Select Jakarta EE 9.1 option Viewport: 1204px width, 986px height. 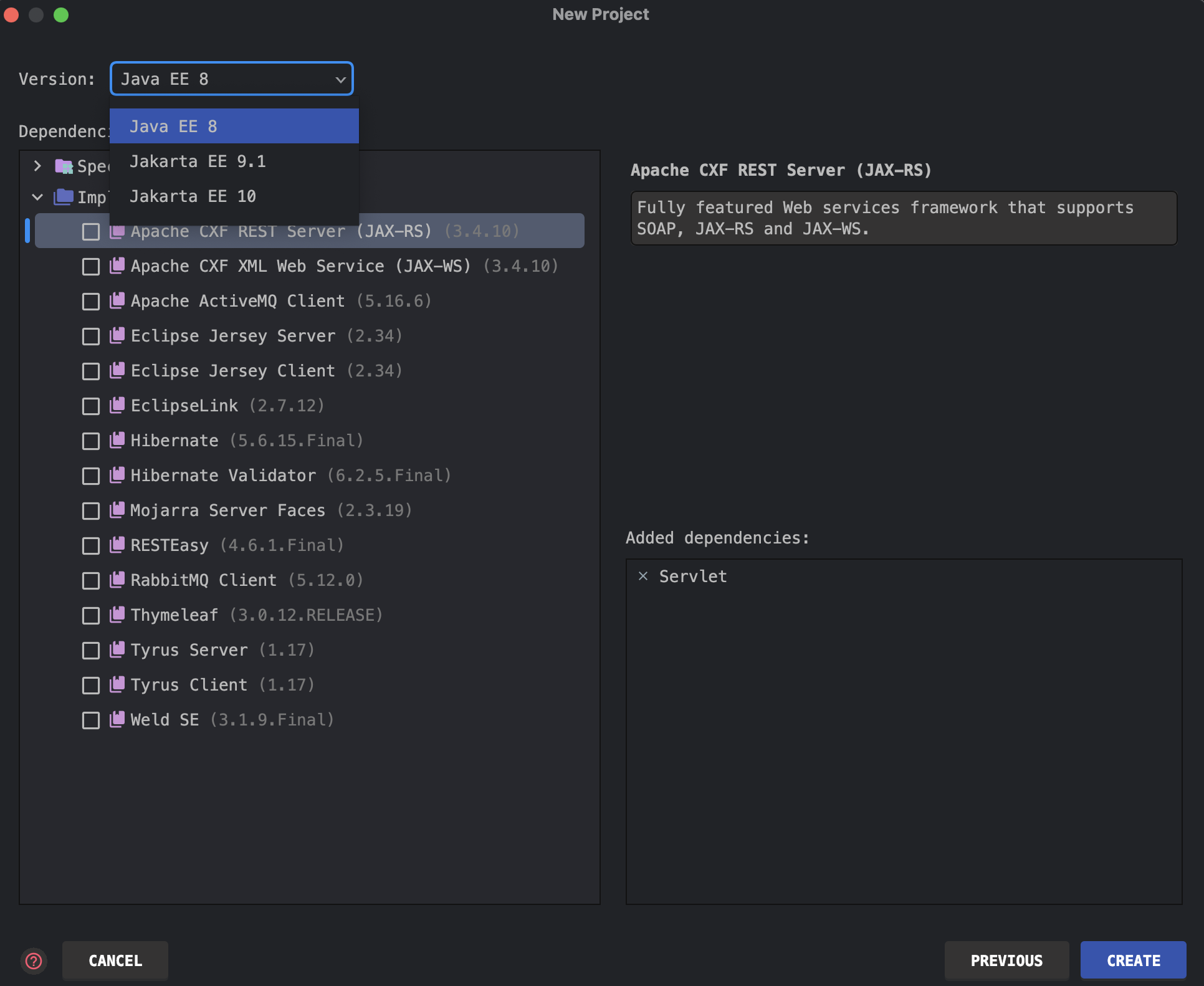198,161
